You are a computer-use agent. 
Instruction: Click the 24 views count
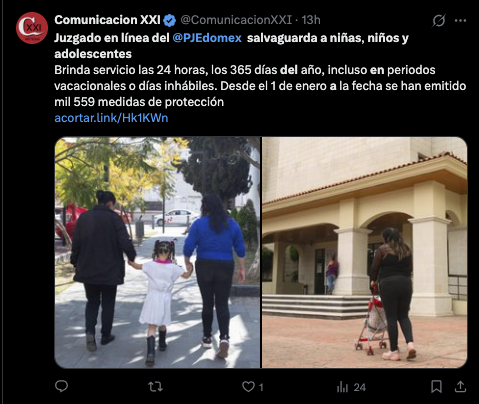click(359, 387)
